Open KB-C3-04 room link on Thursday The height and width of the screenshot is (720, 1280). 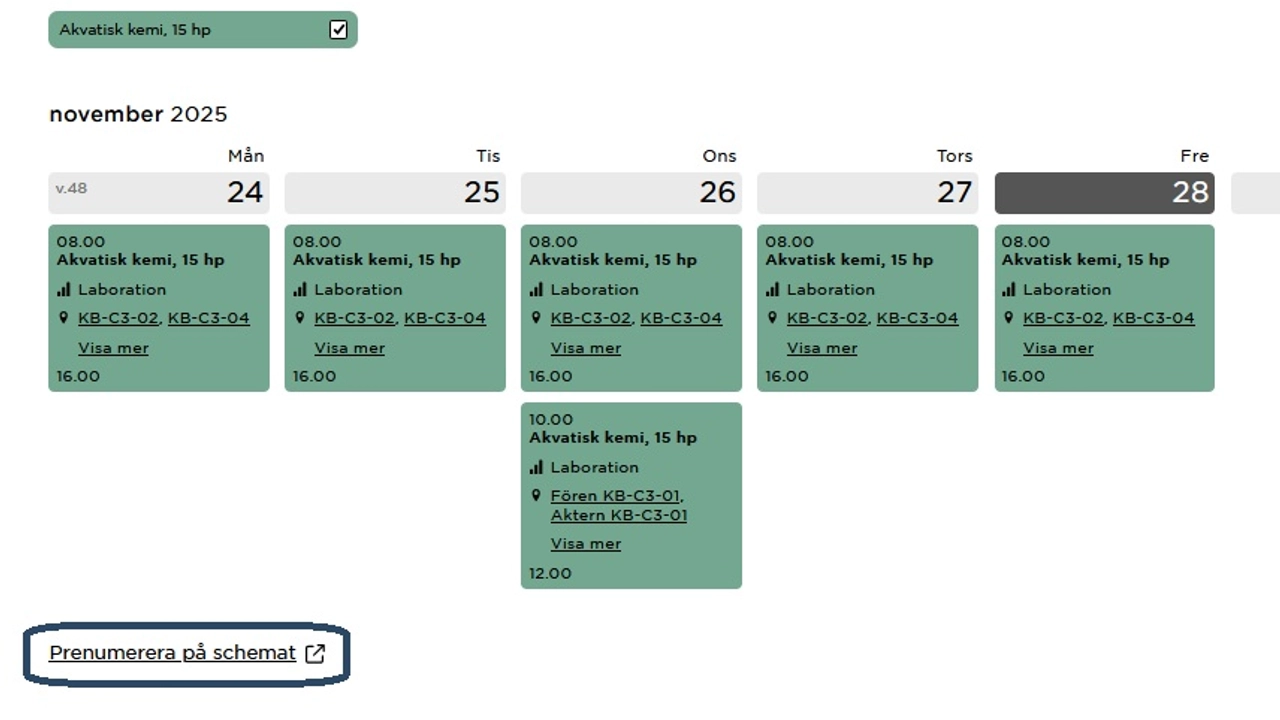[x=917, y=318]
